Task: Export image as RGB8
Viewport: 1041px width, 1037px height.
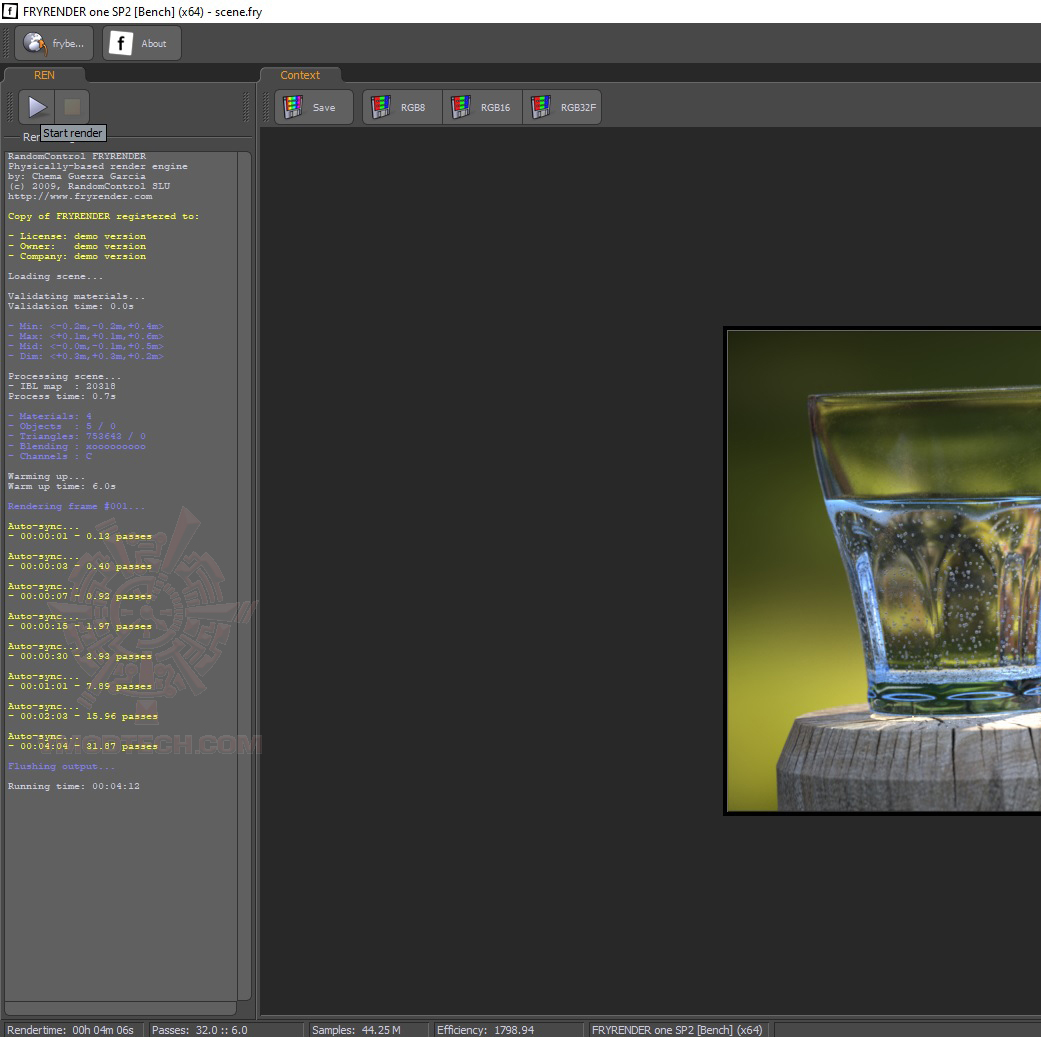Action: (402, 108)
